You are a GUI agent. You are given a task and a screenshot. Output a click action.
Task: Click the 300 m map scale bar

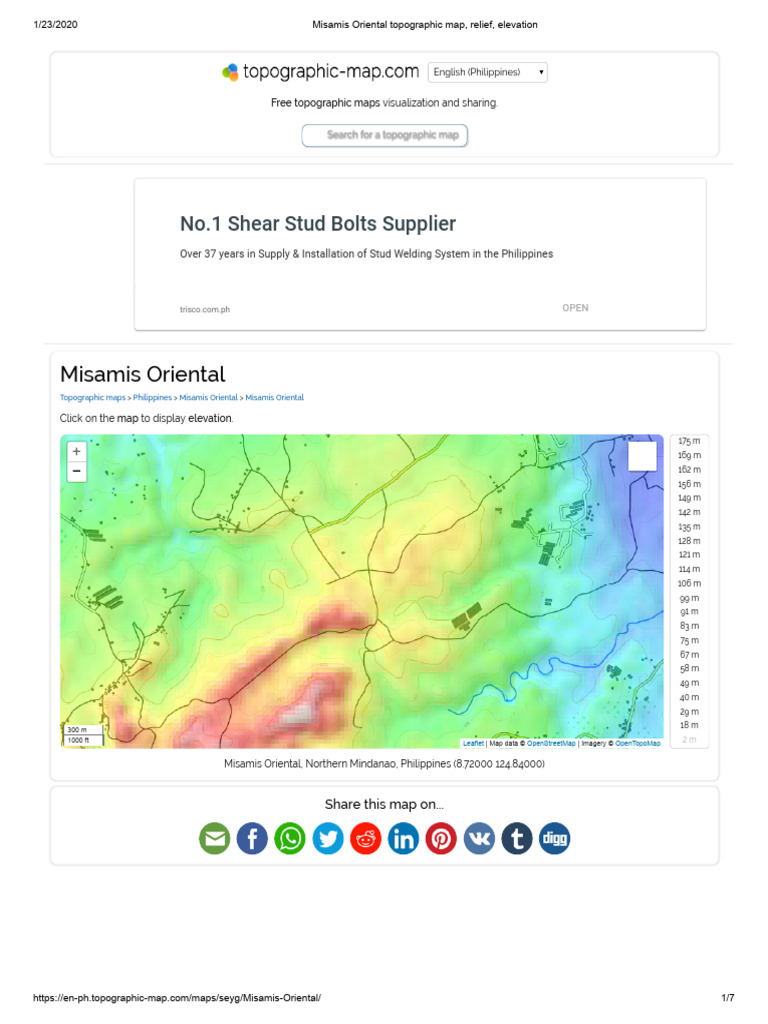[x=84, y=729]
